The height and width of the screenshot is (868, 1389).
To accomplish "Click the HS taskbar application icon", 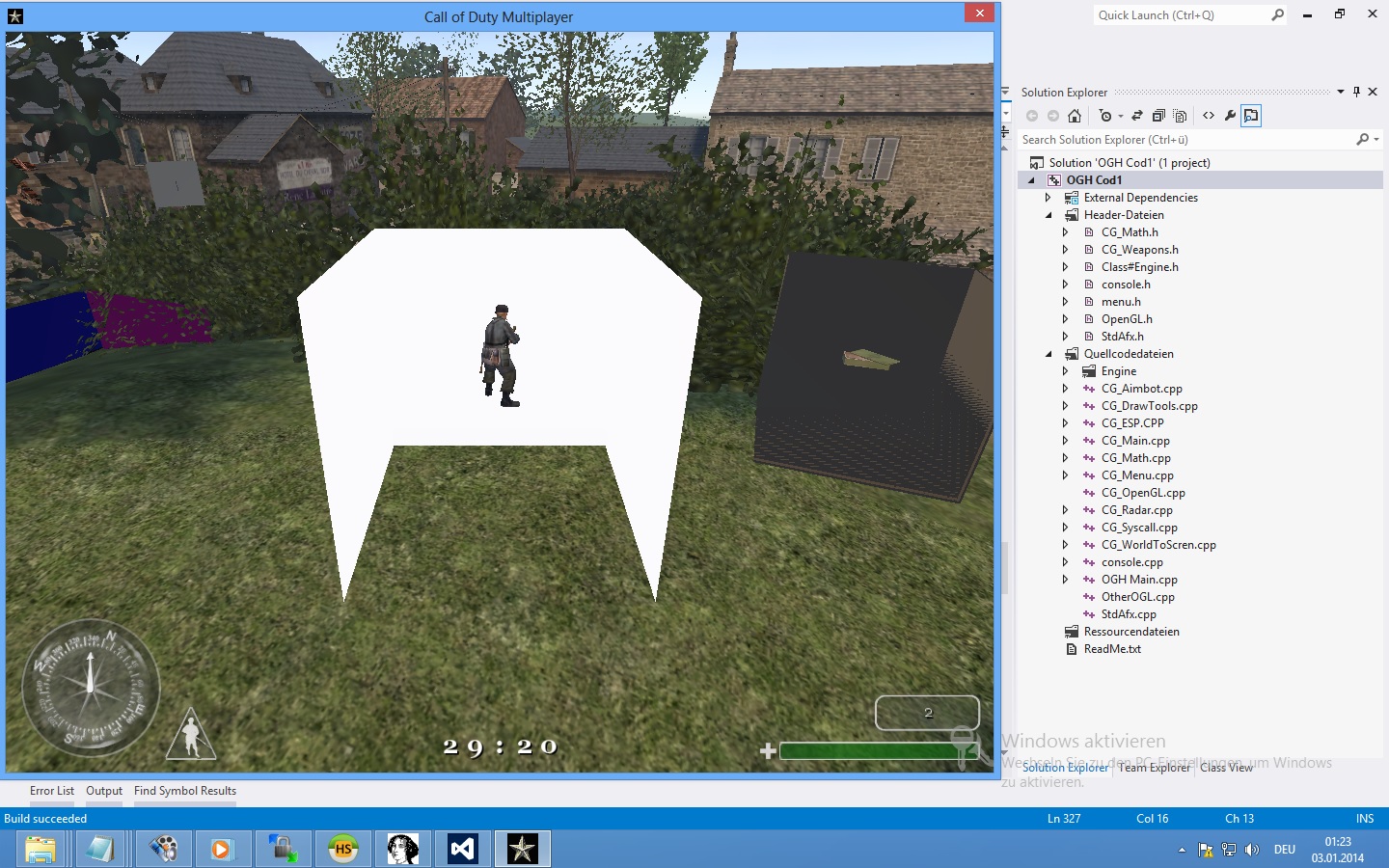I will (x=343, y=849).
